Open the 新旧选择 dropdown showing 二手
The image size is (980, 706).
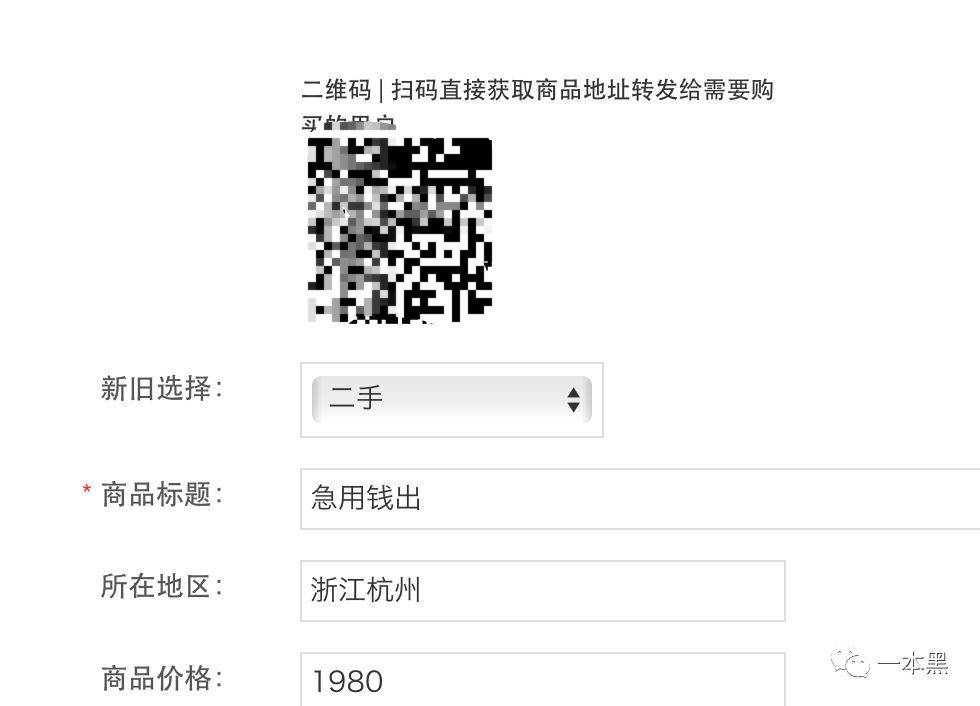pos(451,400)
